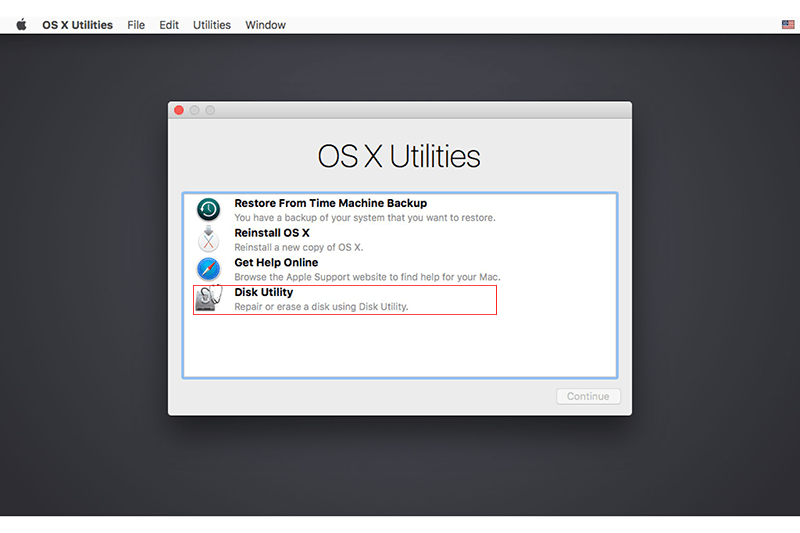This screenshot has width=800, height=533.
Task: Click the Continue button
Action: click(x=588, y=396)
